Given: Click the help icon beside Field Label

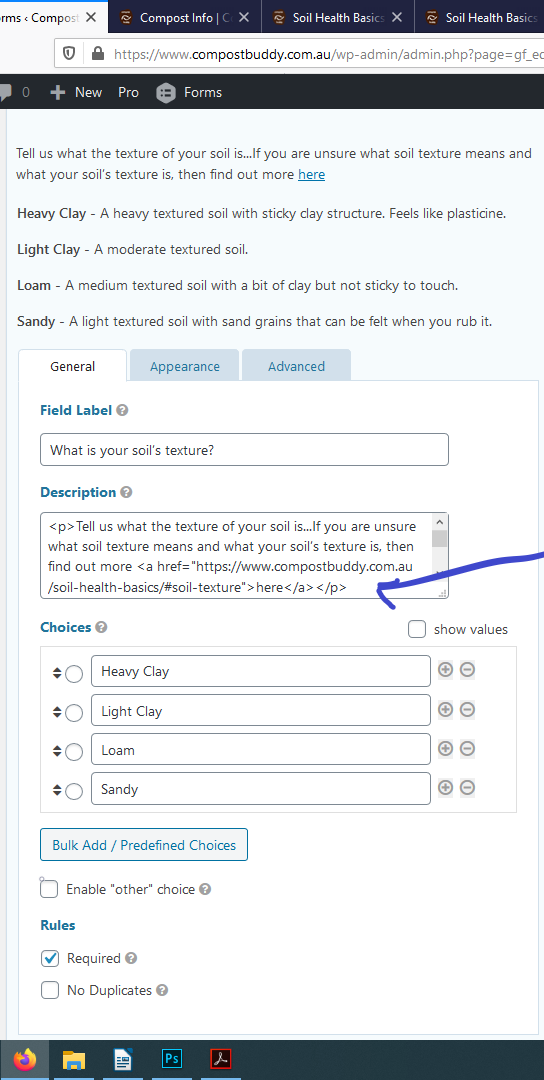Looking at the screenshot, I should tap(122, 411).
